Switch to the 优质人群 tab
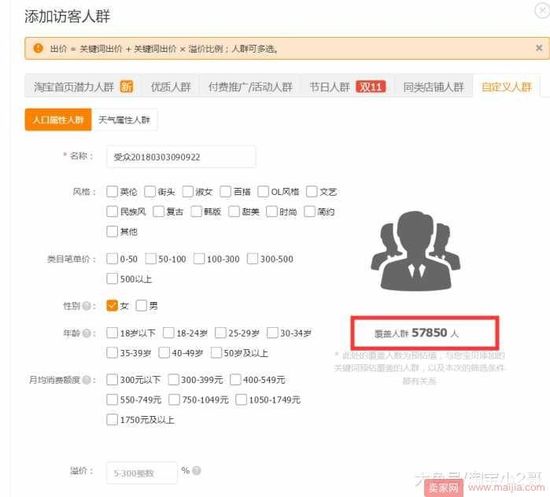This screenshot has height=497, width=550. (171, 86)
